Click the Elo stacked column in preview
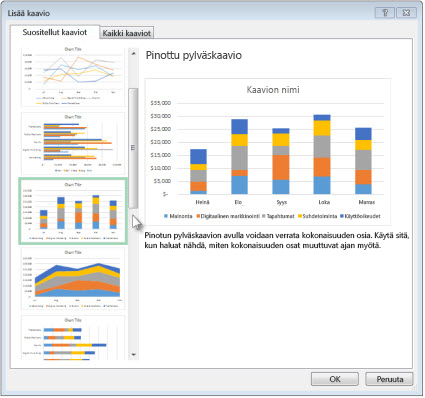 [x=239, y=157]
